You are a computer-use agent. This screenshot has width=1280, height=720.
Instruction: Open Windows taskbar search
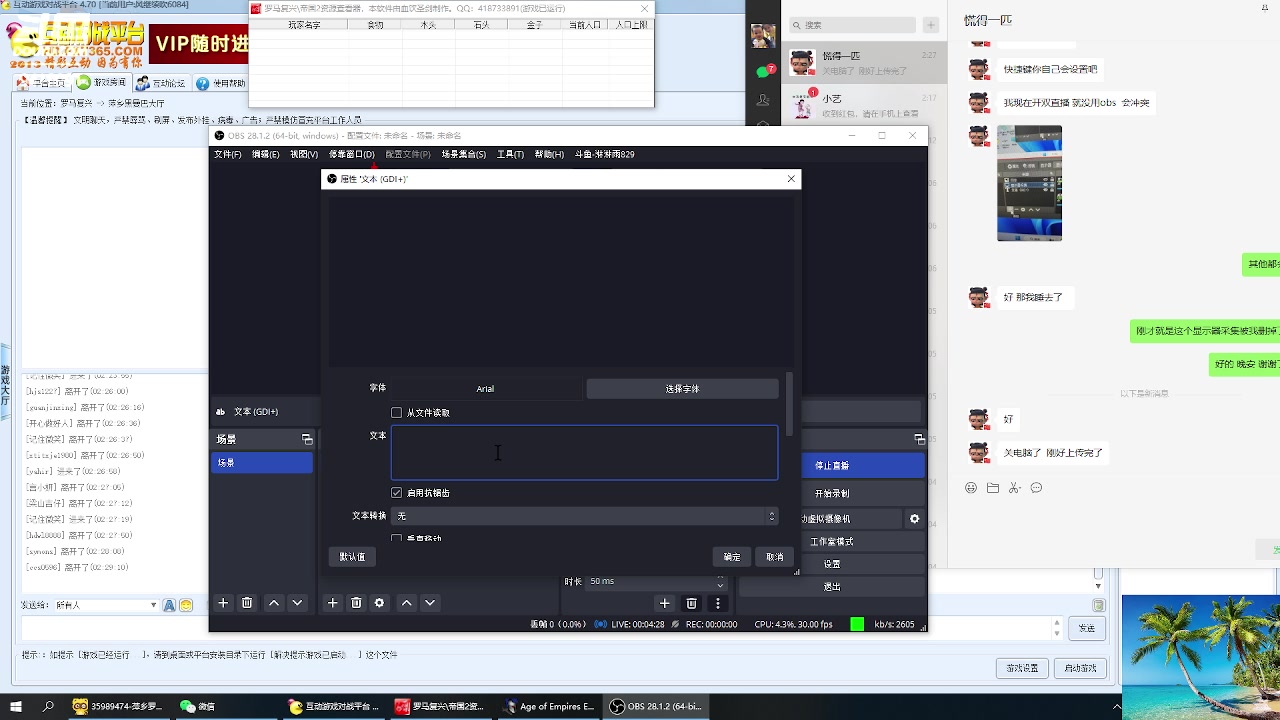(x=48, y=706)
